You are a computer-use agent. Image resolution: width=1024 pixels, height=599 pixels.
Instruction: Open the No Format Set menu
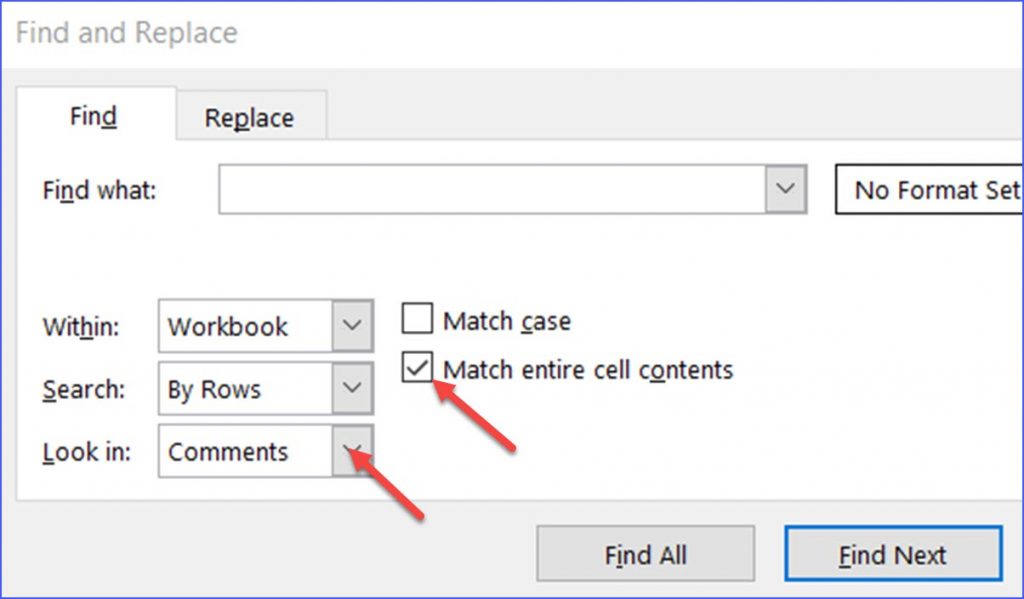[x=931, y=189]
